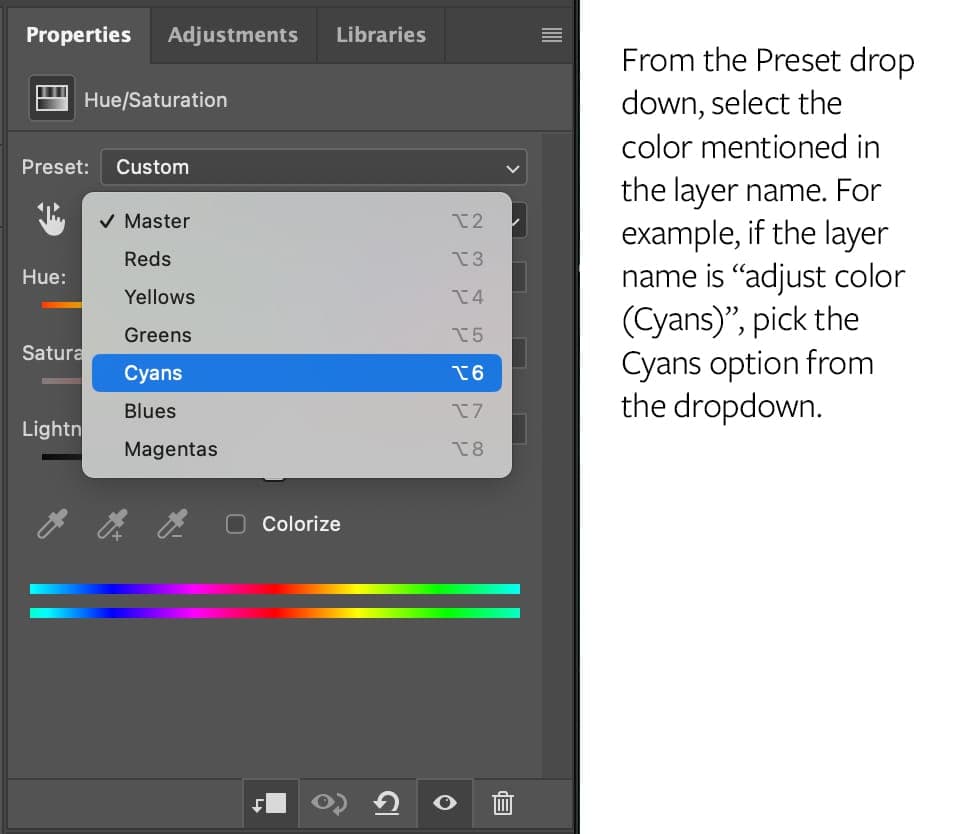Switch to the Libraries tab
Screen dimensions: 960x834
coord(380,35)
